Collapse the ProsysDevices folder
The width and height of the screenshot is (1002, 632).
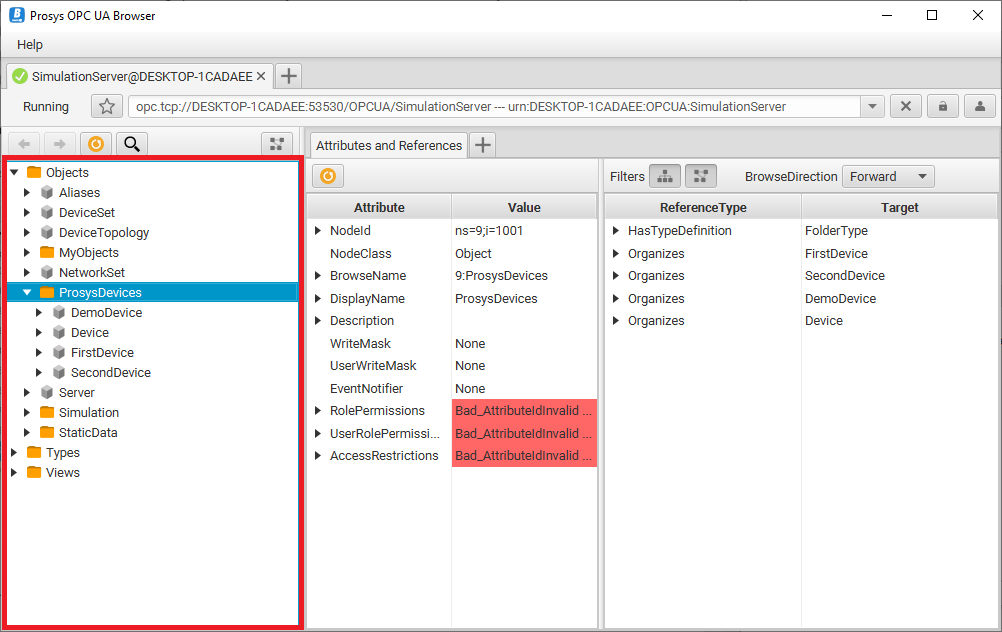(x=27, y=293)
